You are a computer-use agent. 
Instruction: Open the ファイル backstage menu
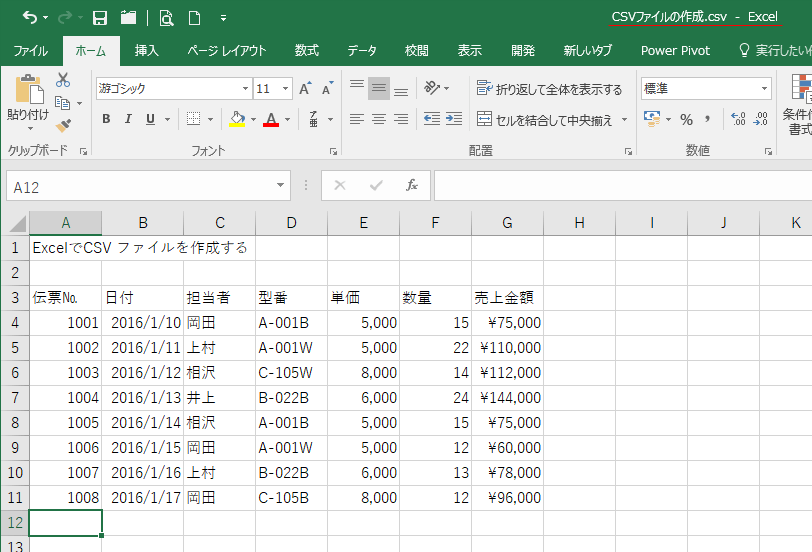(x=30, y=50)
